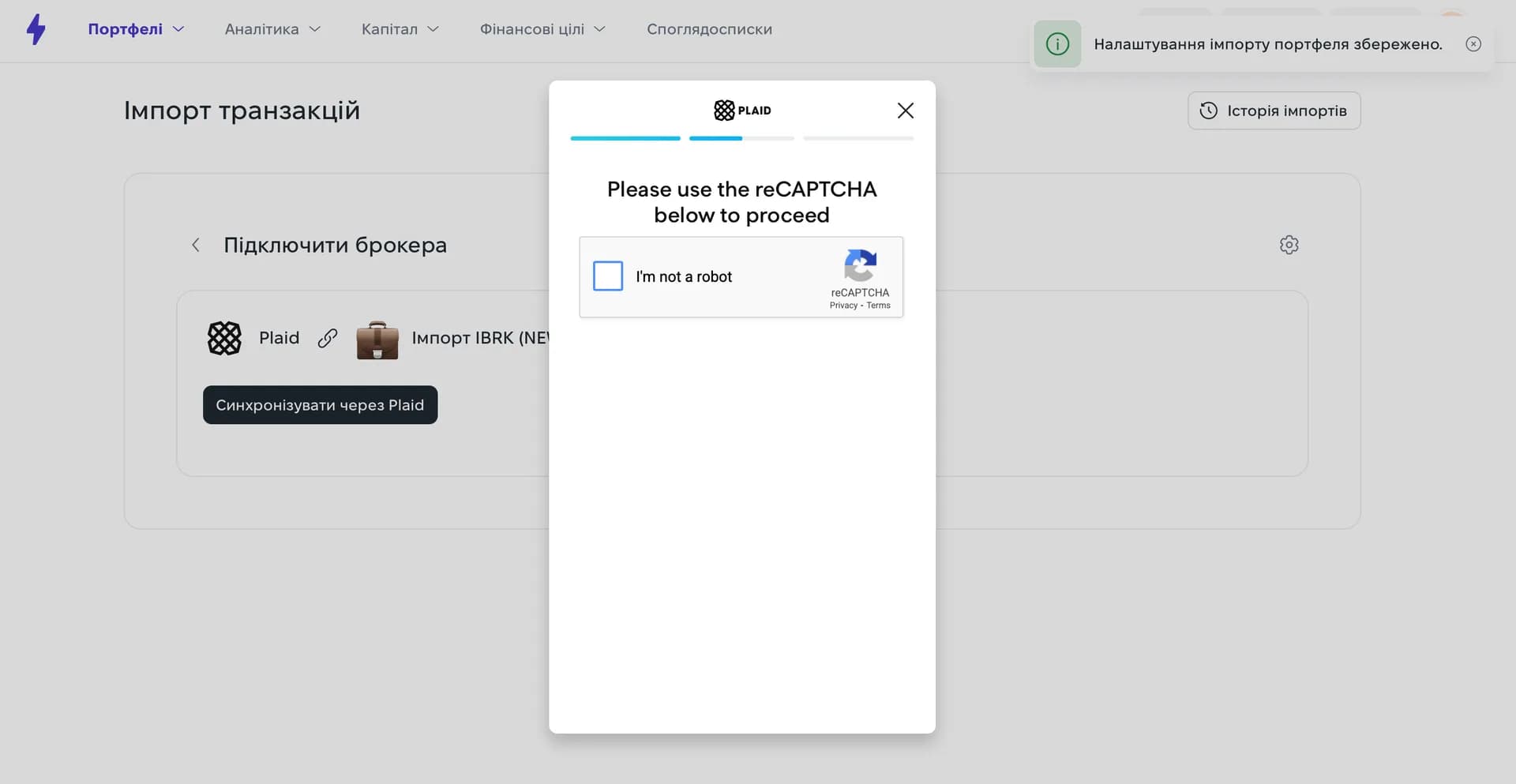This screenshot has width=1516, height=784.
Task: Click the clock history icon
Action: (x=1208, y=111)
